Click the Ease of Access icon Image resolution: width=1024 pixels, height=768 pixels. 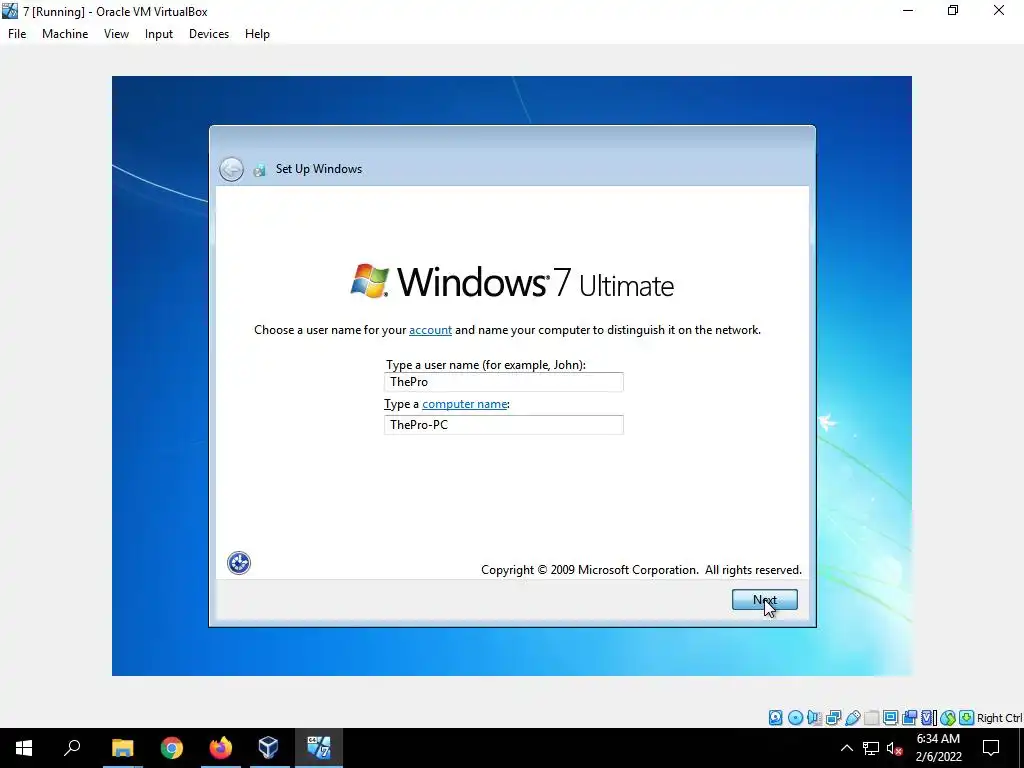coord(239,563)
